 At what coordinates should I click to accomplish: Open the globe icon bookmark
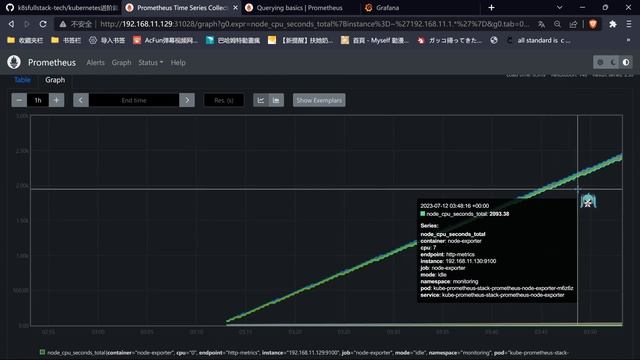(494, 40)
